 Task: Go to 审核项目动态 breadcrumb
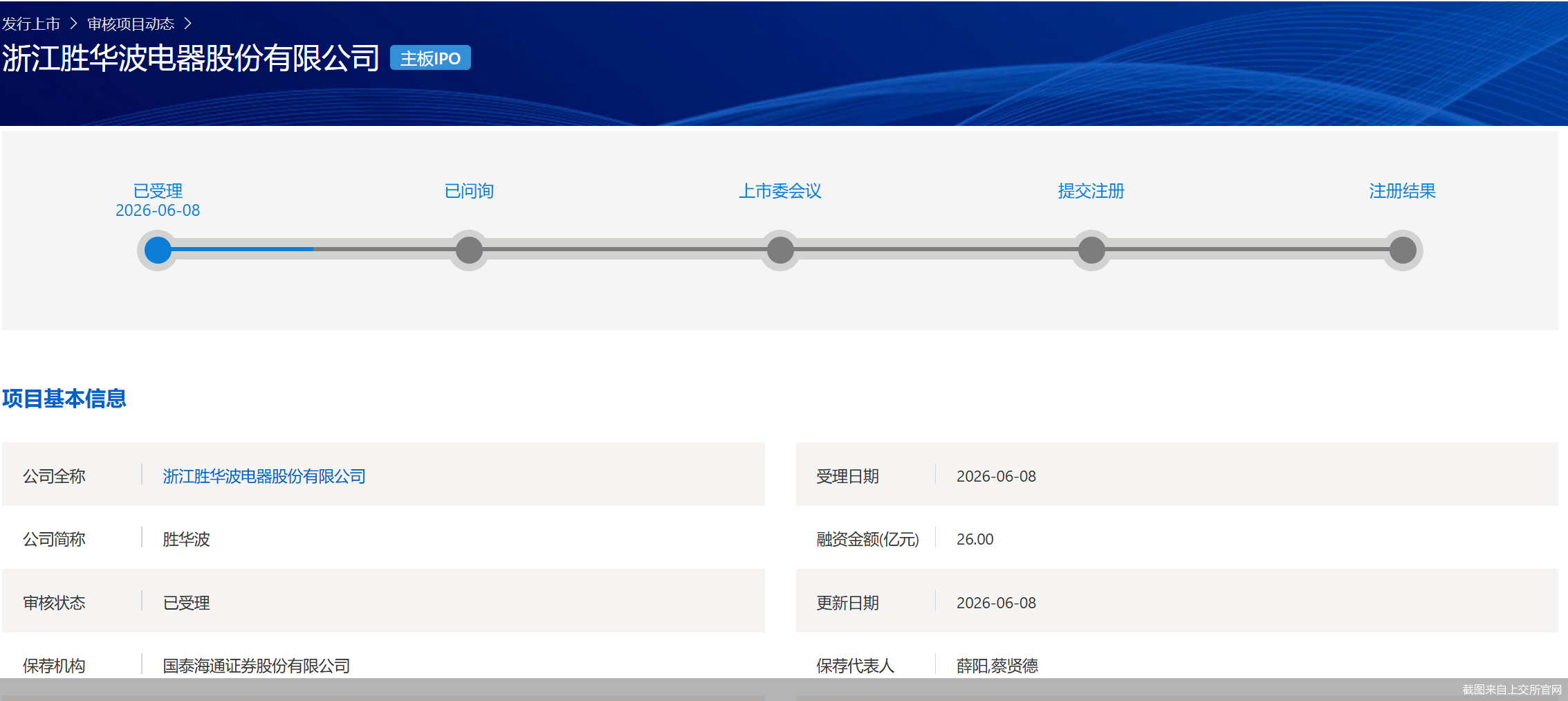tap(131, 24)
